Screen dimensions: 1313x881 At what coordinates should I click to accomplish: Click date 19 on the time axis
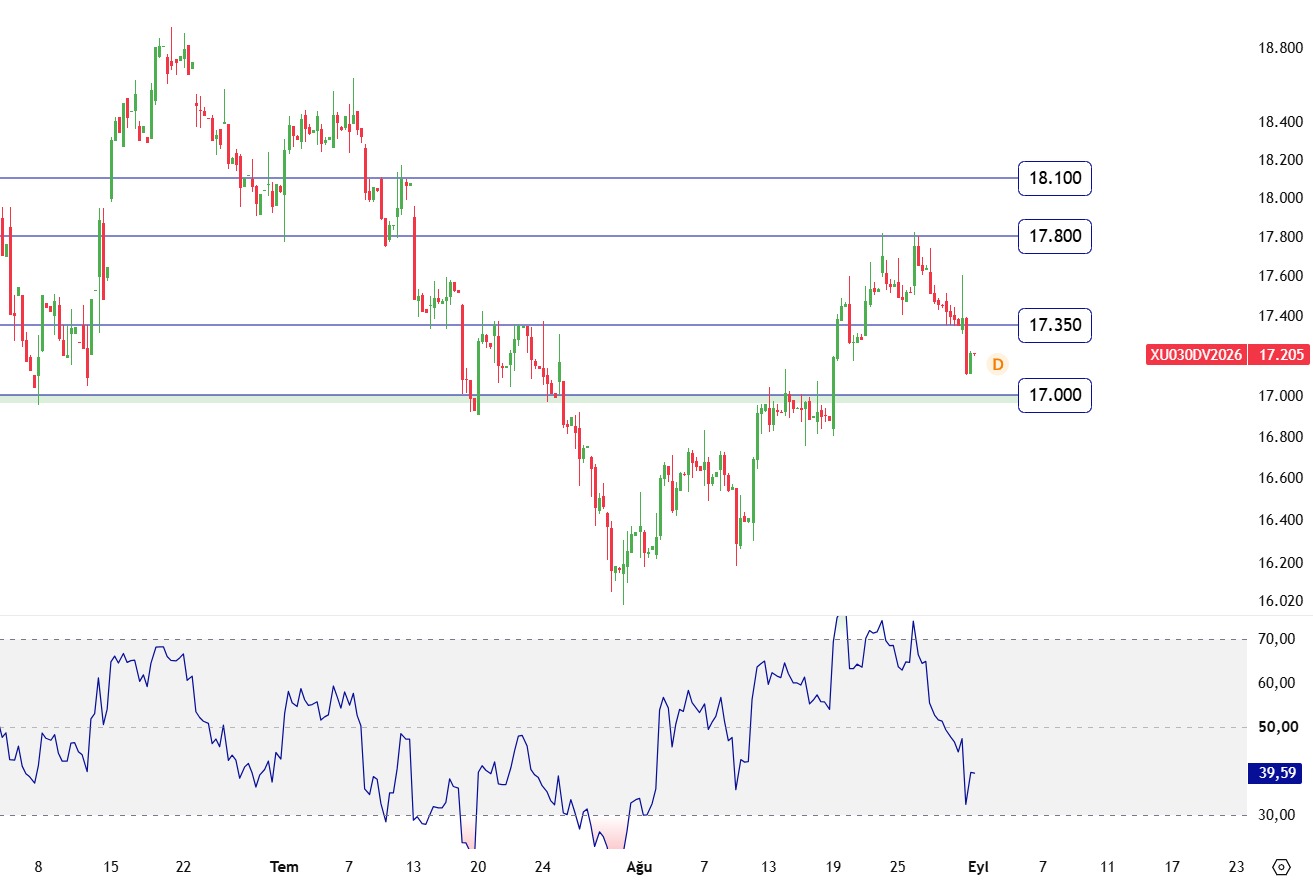tap(833, 866)
